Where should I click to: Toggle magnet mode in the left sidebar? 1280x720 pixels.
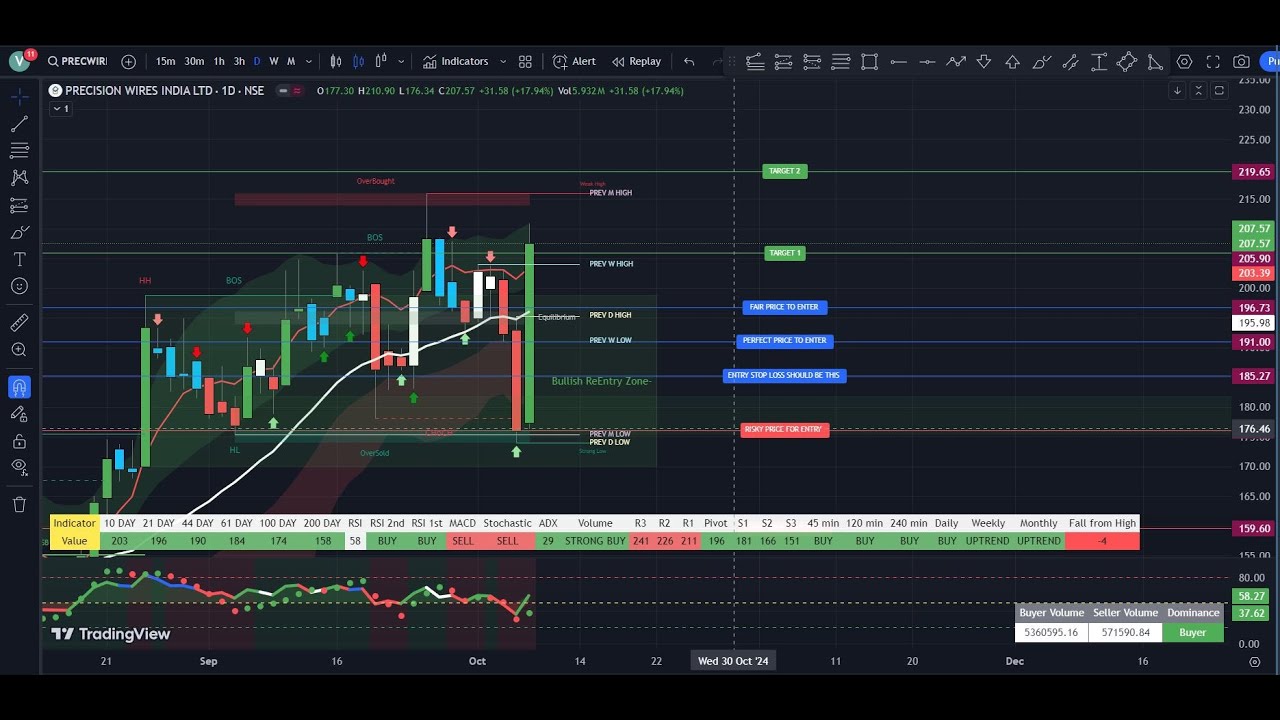click(x=19, y=387)
